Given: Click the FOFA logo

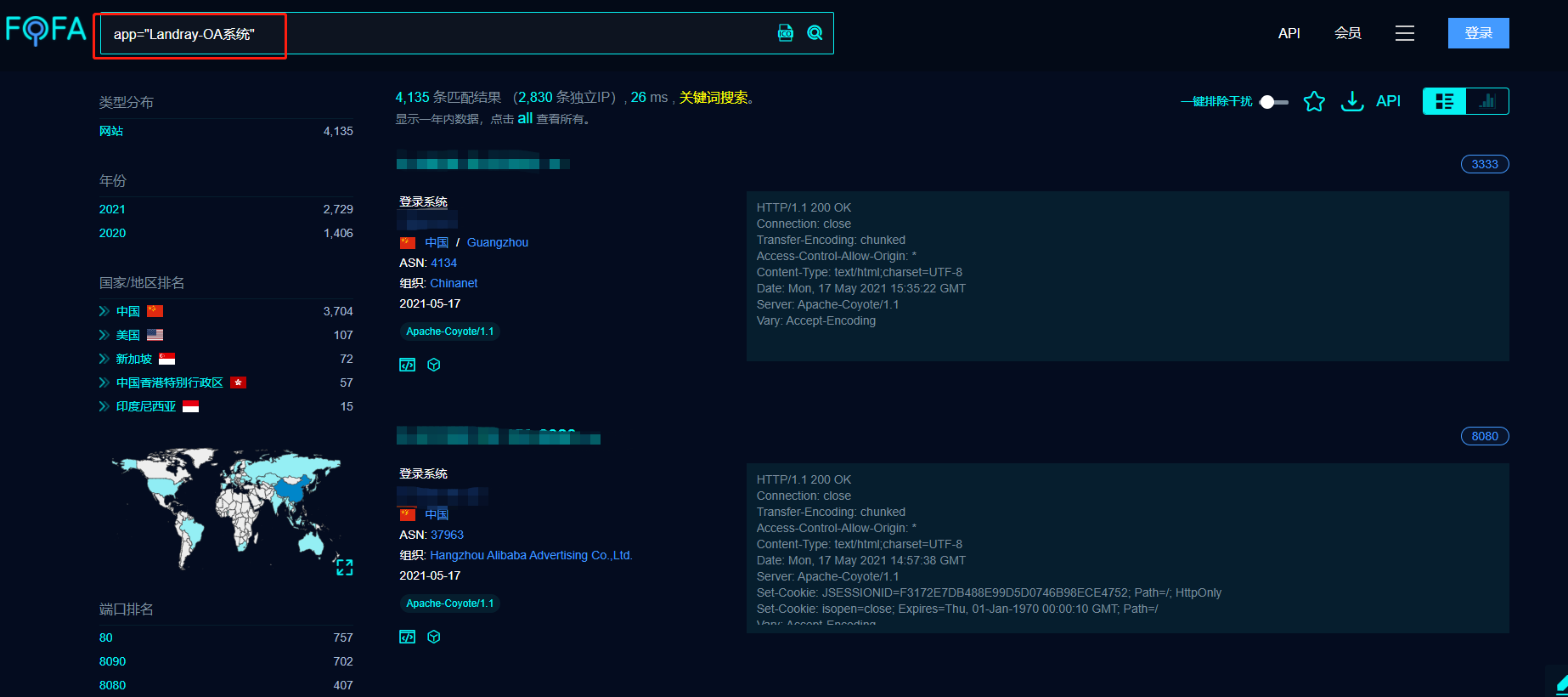Looking at the screenshot, I should pyautogui.click(x=46, y=31).
